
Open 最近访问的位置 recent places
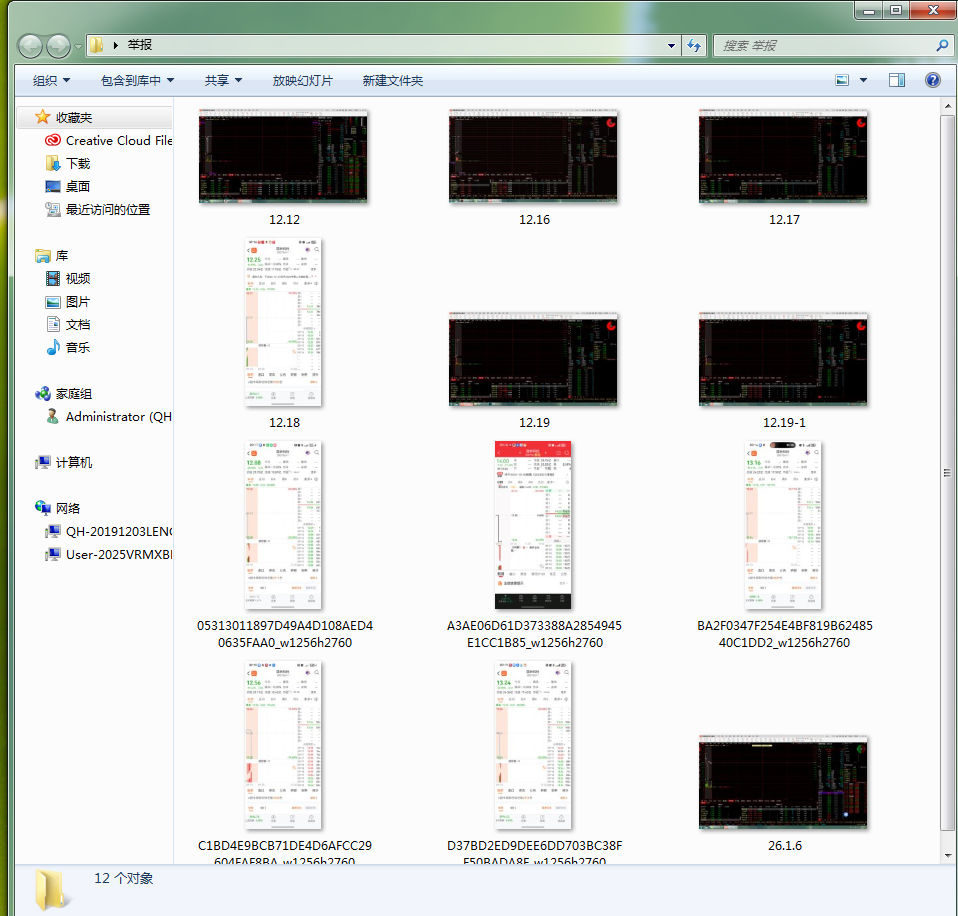click(x=107, y=209)
